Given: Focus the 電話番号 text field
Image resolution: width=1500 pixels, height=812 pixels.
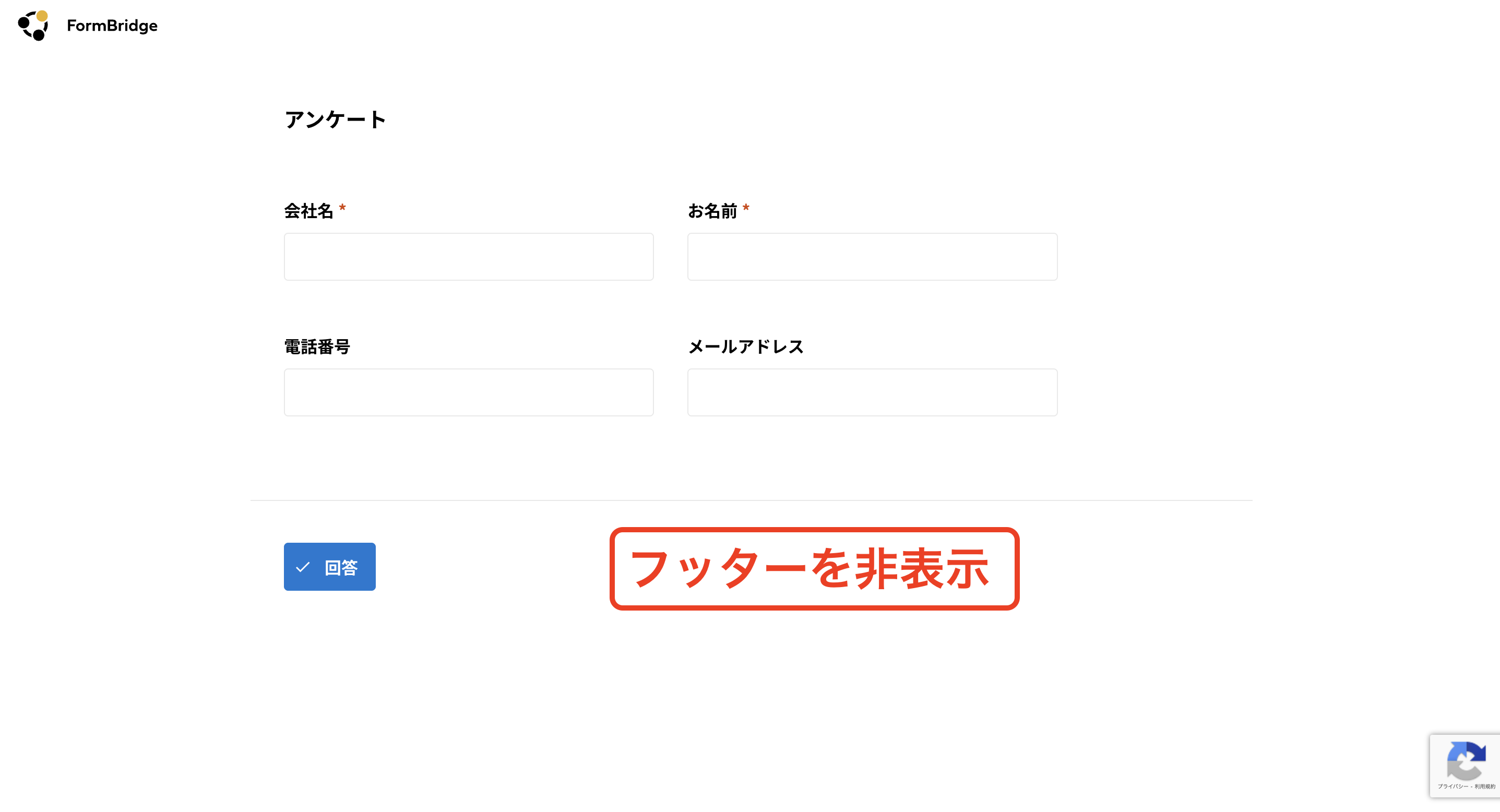Looking at the screenshot, I should click(469, 392).
